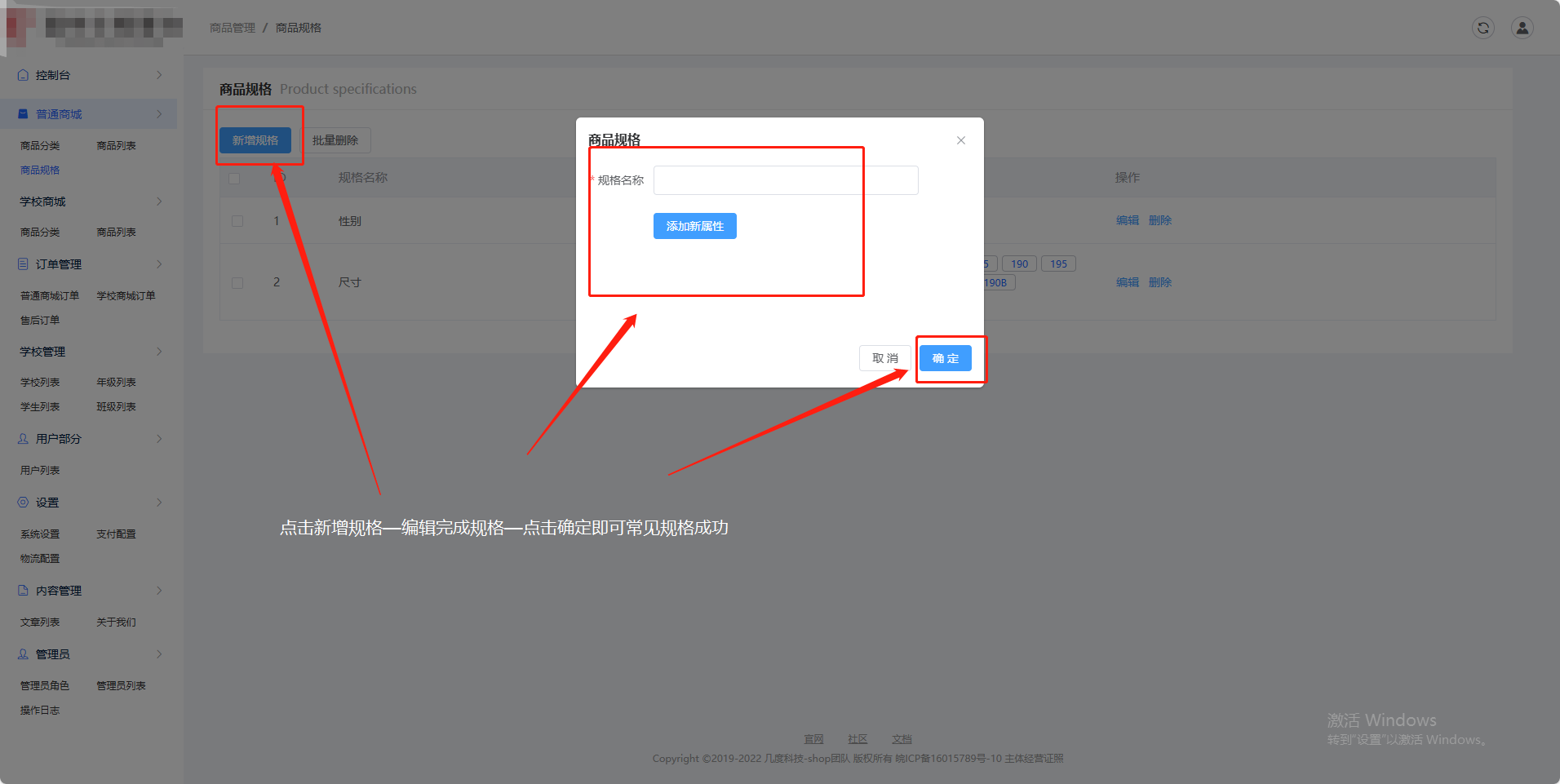This screenshot has height=784, width=1560.
Task: Select the 控制台 console icon in sidebar
Action: coord(22,74)
